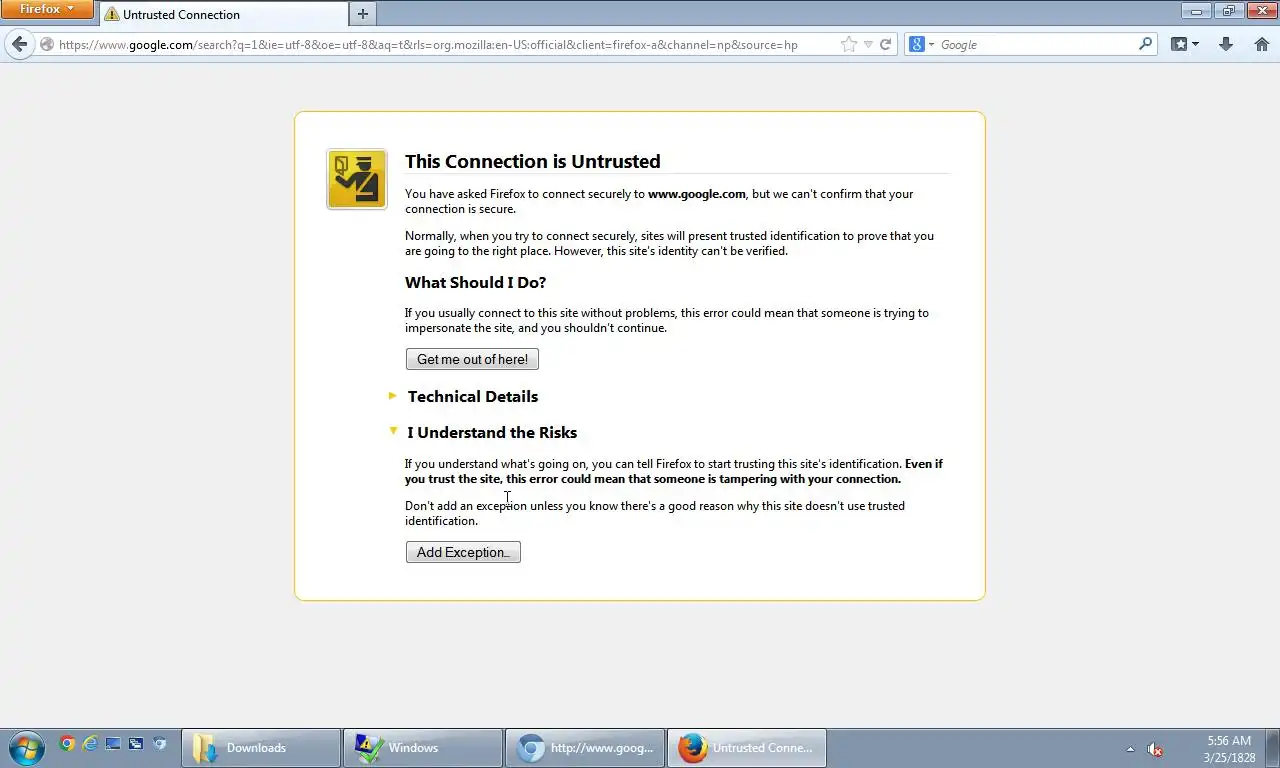1280x768 pixels.
Task: Open the orange Firefox menu button
Action: [47, 10]
